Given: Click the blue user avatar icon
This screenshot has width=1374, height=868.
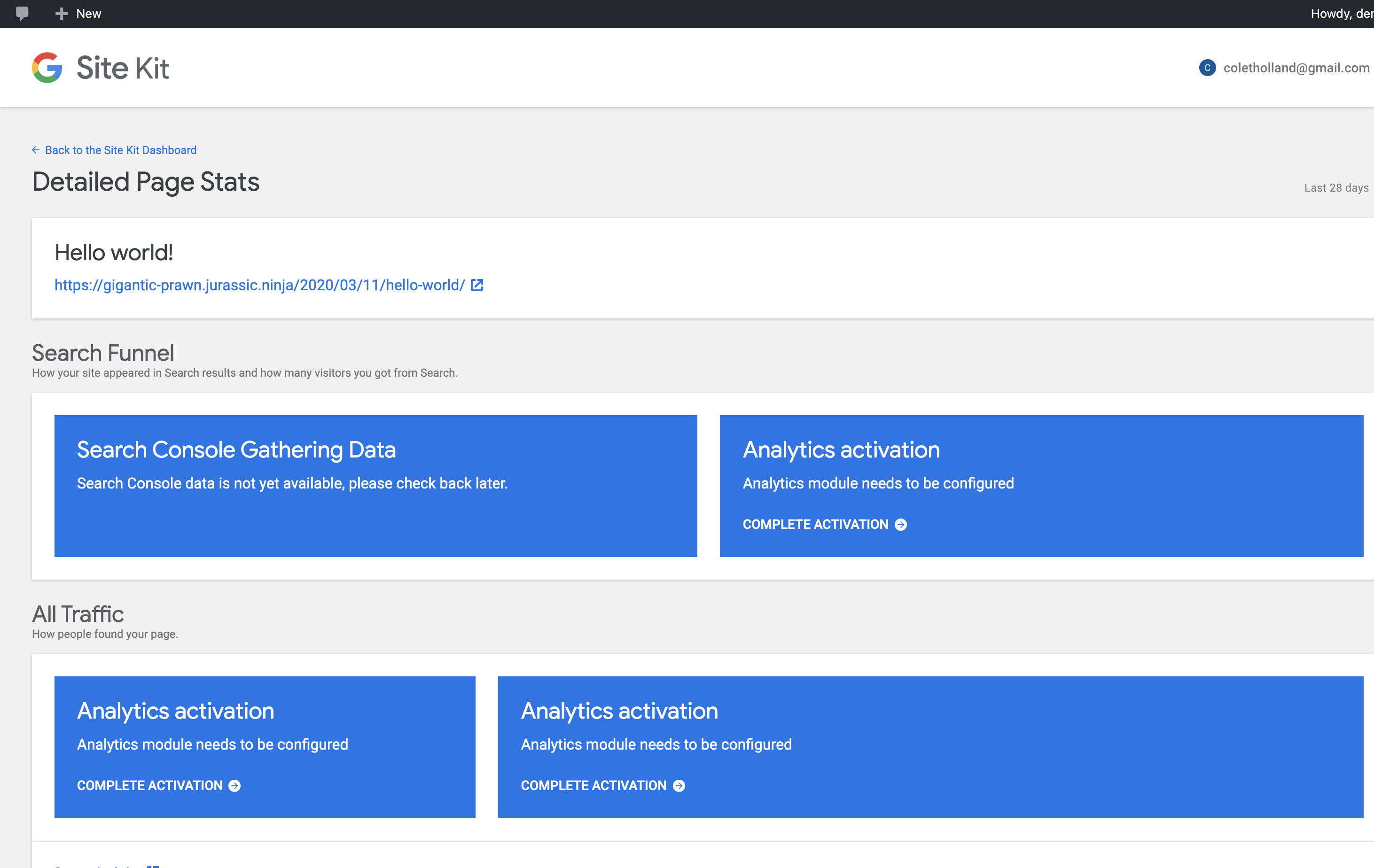Looking at the screenshot, I should [1207, 67].
